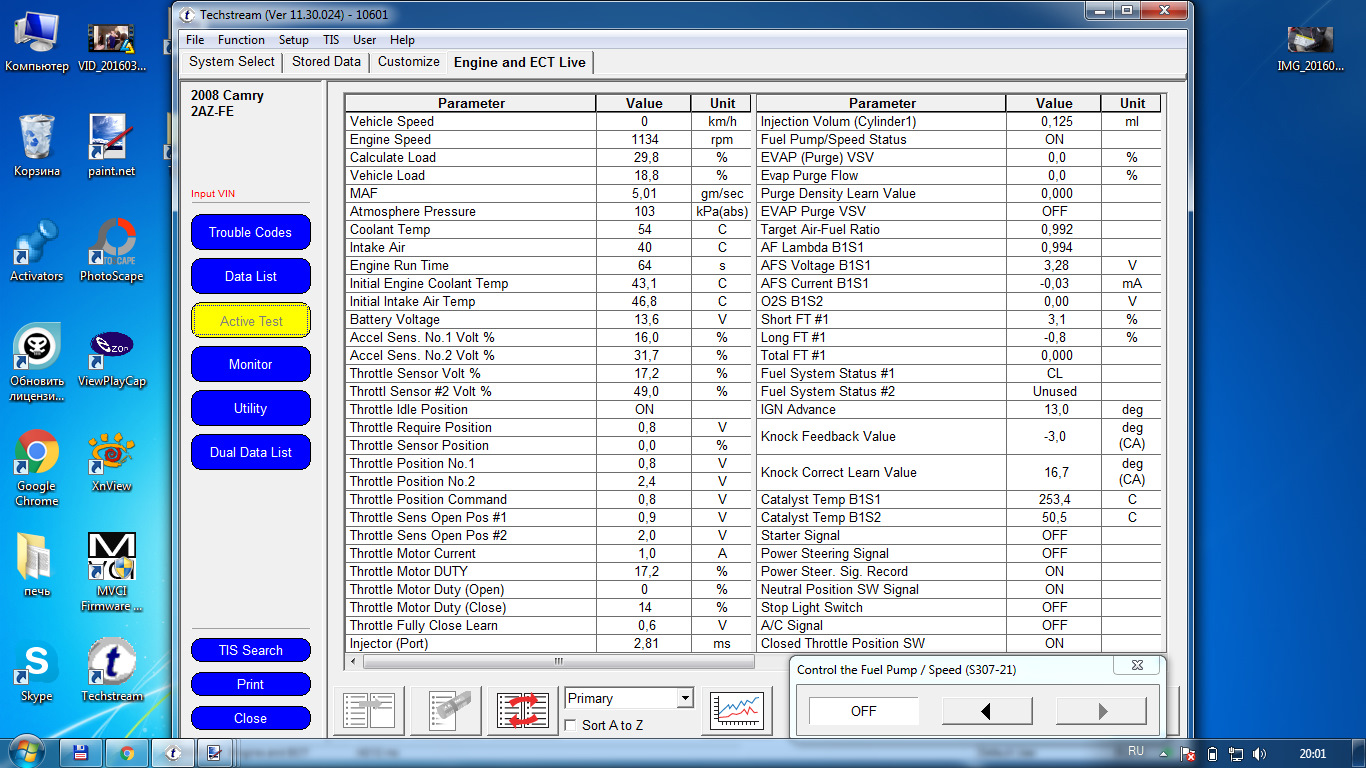
Task: Open Skype desktop shortcut
Action: [x=37, y=670]
